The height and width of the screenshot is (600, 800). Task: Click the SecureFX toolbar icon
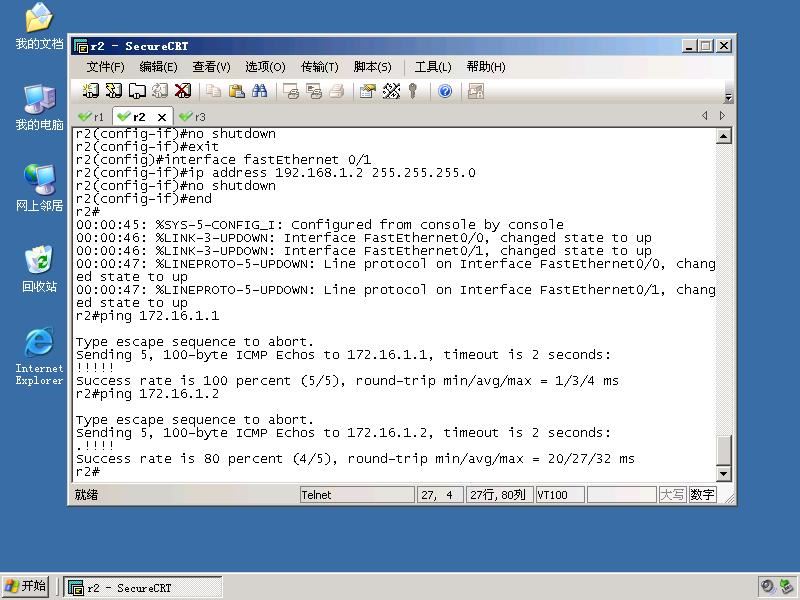pos(476,91)
